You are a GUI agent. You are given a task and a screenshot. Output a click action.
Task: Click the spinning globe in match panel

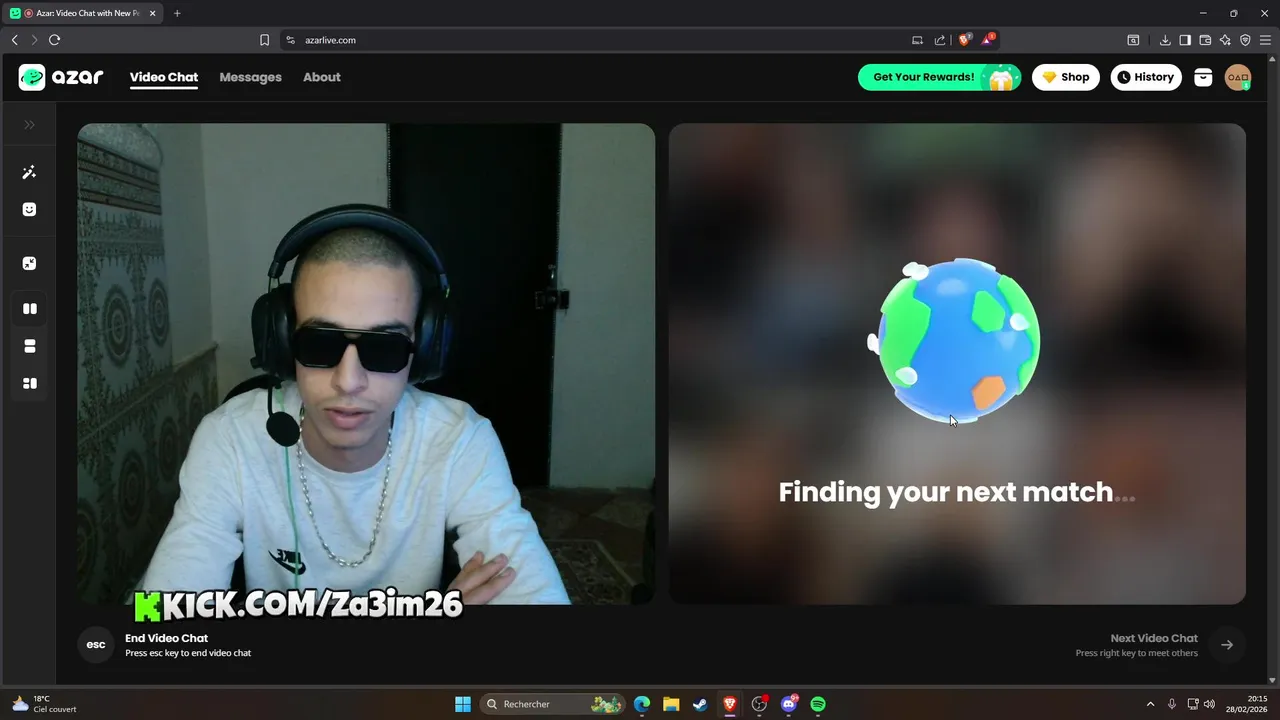pyautogui.click(x=958, y=342)
